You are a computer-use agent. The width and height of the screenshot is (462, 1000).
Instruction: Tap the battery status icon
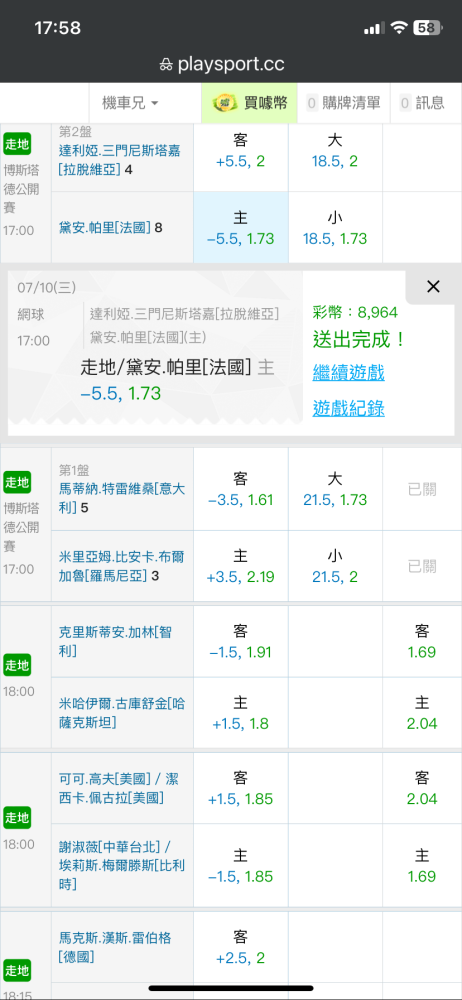(427, 27)
